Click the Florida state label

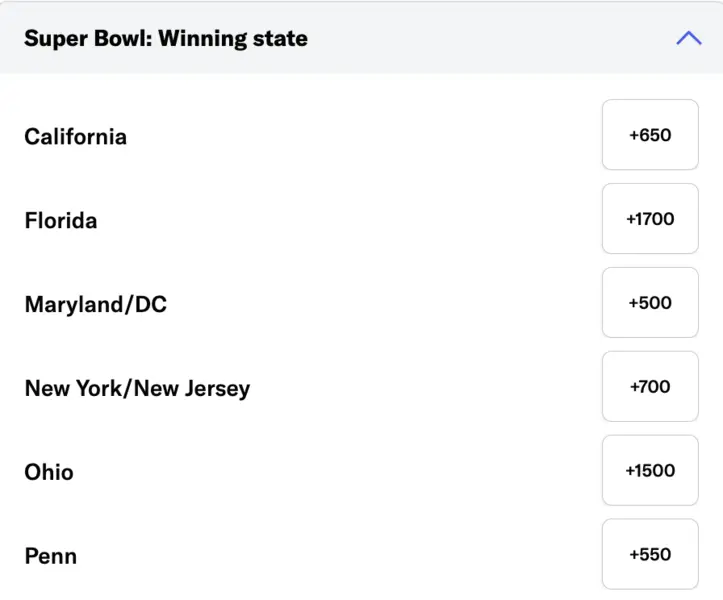point(61,220)
